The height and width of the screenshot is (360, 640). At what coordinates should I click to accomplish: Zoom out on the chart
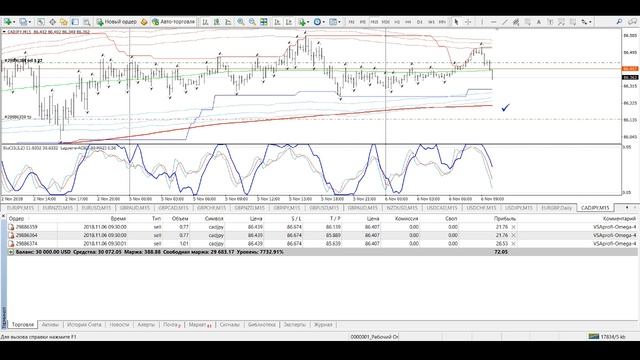(252, 22)
